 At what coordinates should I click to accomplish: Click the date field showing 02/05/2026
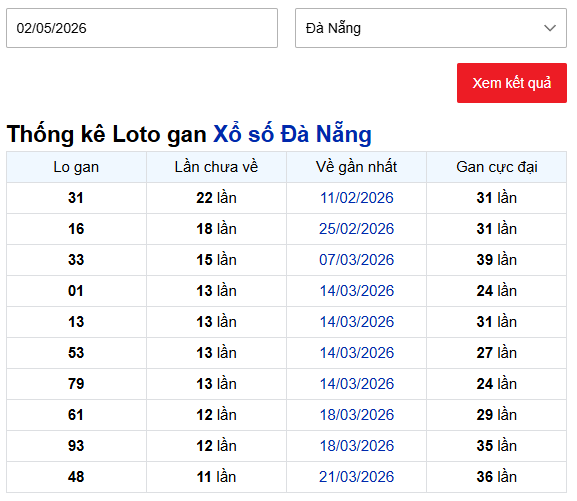pyautogui.click(x=142, y=28)
